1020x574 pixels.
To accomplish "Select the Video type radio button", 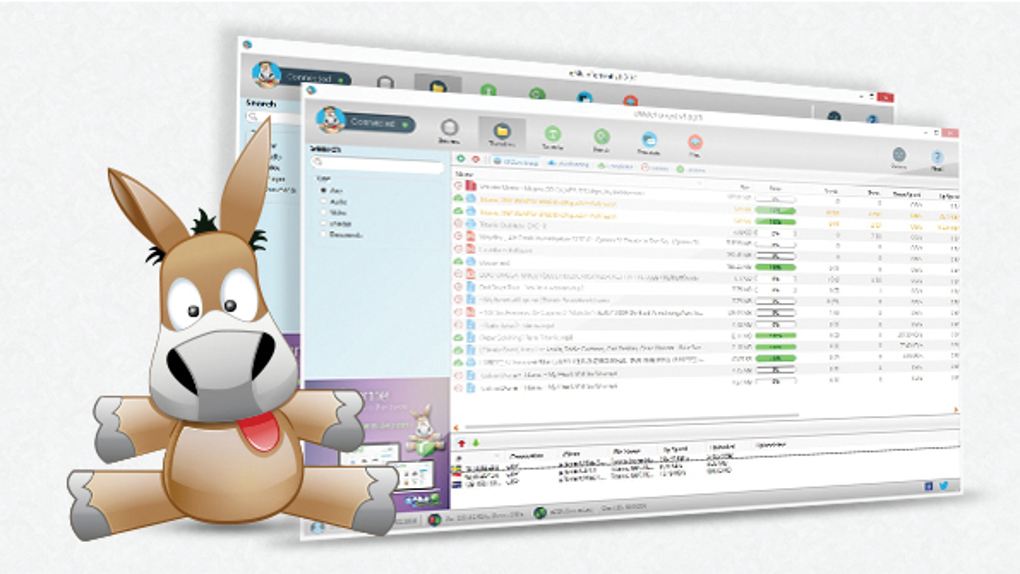I will point(323,212).
